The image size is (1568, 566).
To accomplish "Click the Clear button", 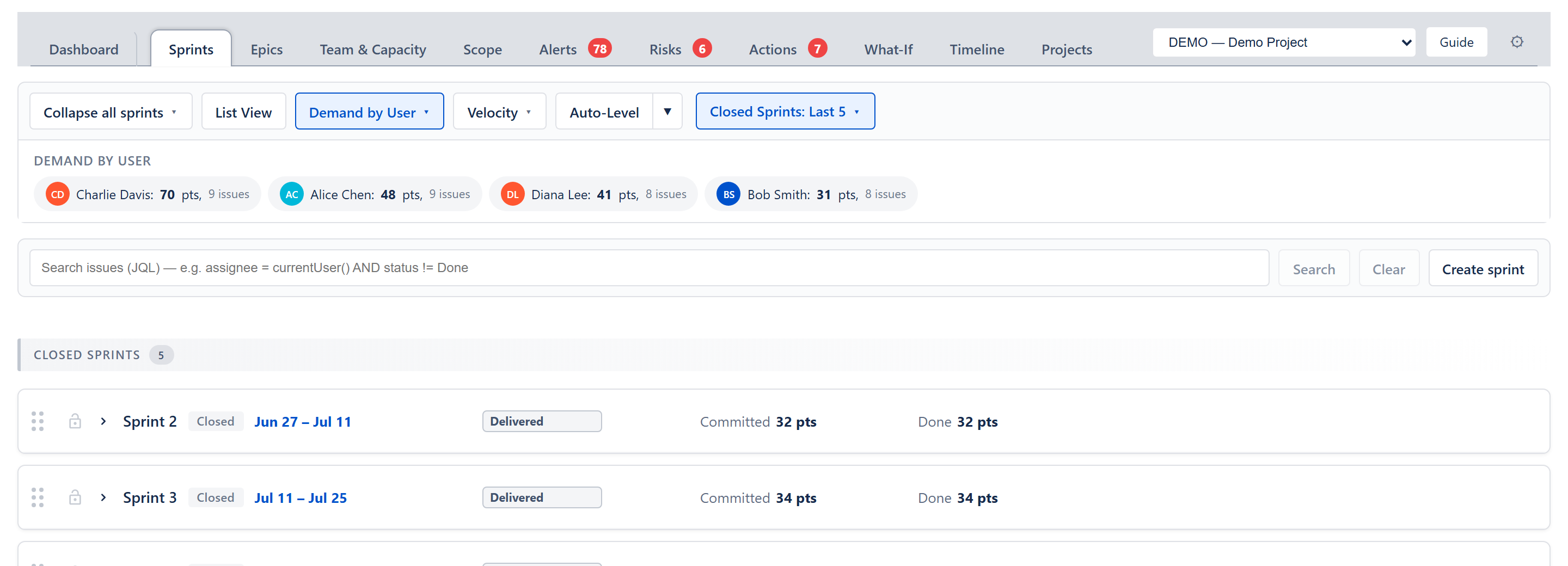I will [x=1388, y=268].
